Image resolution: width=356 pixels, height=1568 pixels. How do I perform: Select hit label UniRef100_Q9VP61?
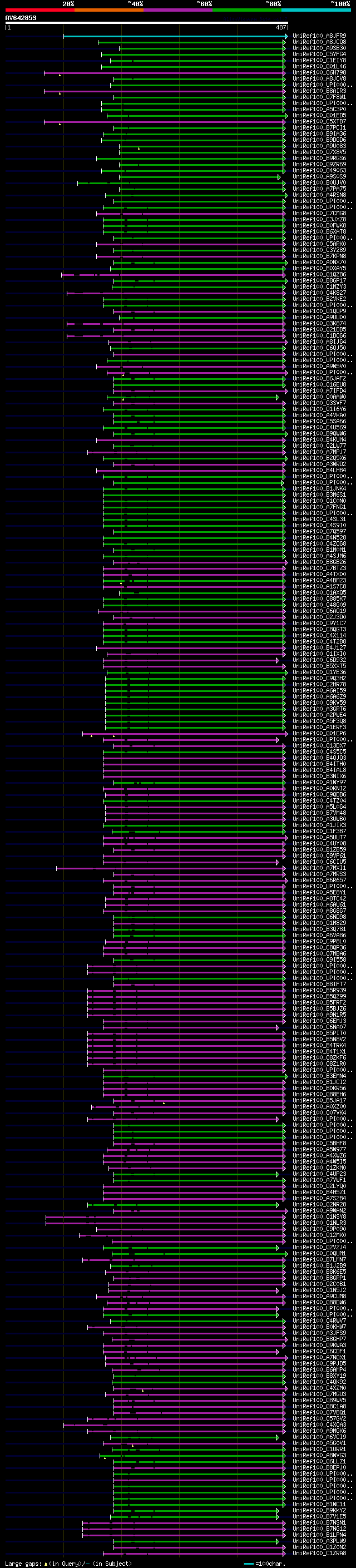pos(319,856)
